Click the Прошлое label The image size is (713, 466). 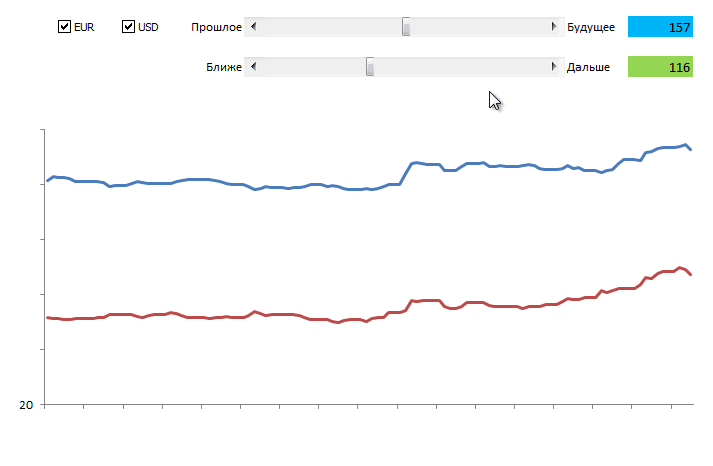point(216,27)
